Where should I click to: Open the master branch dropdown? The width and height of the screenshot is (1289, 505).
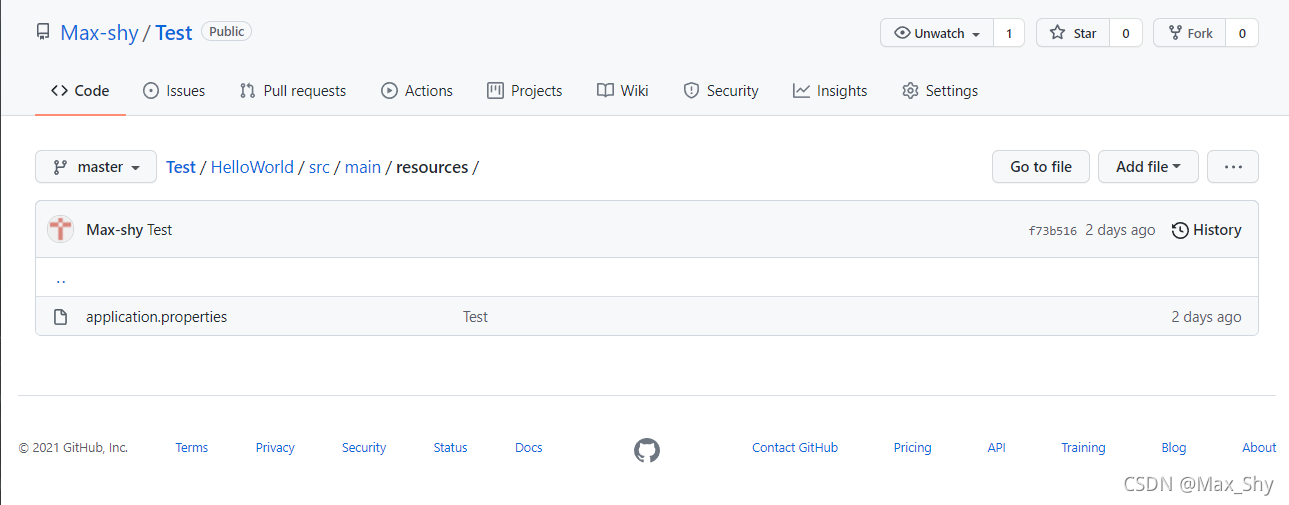[x=96, y=167]
